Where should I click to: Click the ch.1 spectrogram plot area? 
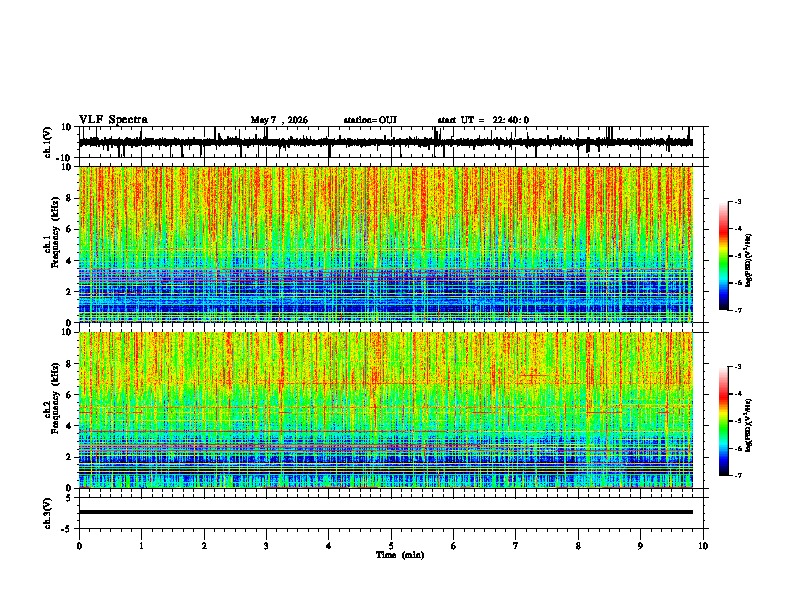click(x=386, y=244)
